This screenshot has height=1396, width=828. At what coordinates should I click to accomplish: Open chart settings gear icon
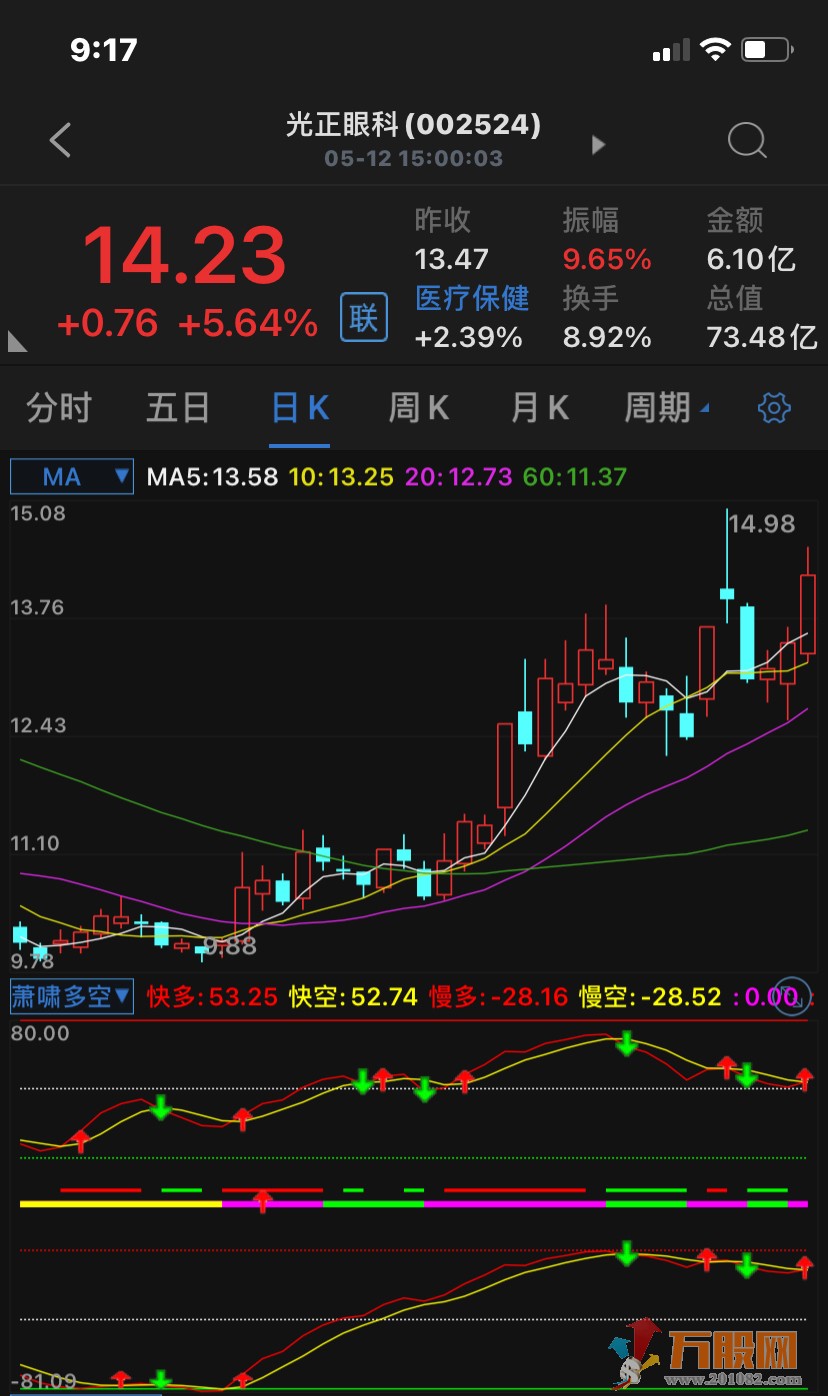click(775, 408)
